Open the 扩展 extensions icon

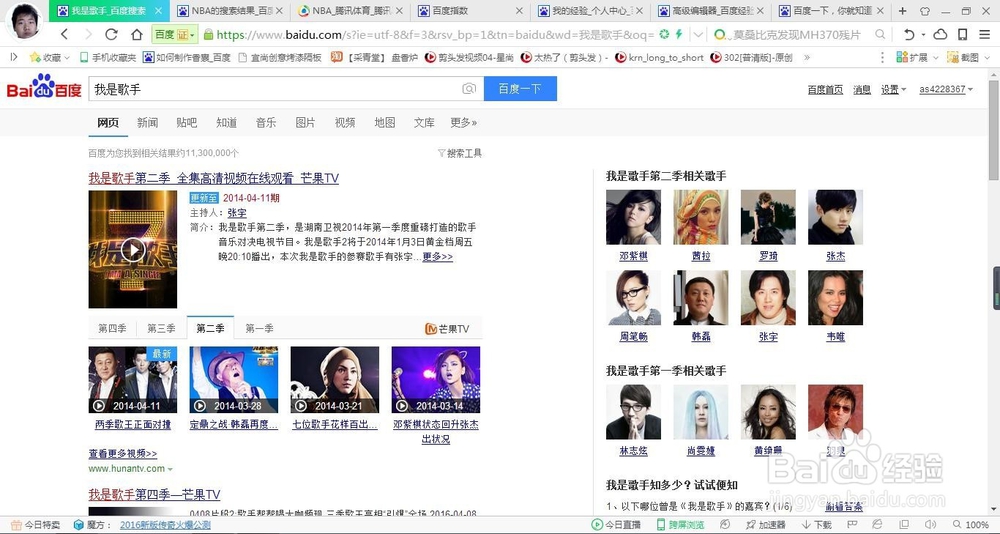(x=902, y=57)
